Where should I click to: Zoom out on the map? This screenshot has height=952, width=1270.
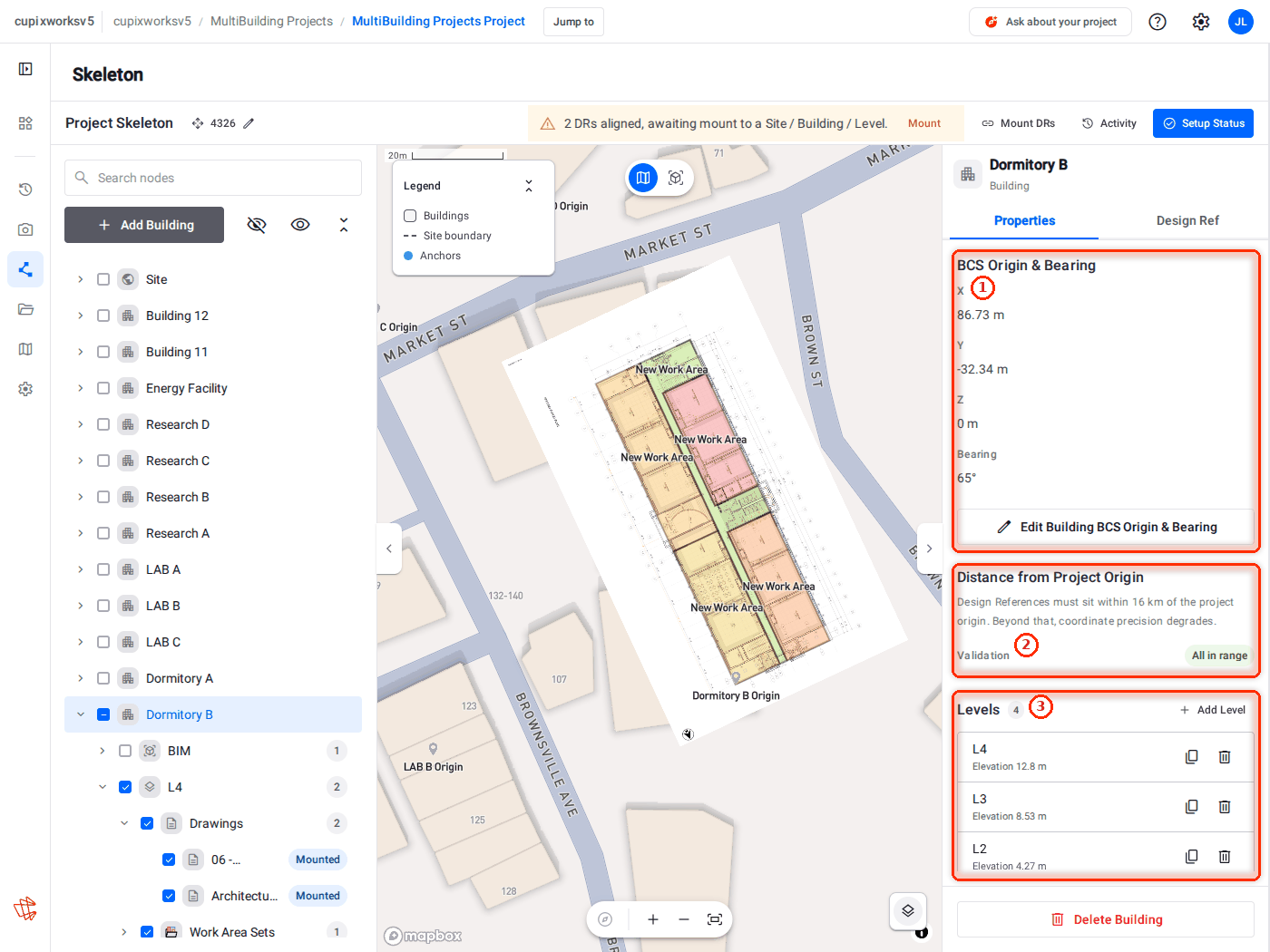pyautogui.click(x=684, y=919)
